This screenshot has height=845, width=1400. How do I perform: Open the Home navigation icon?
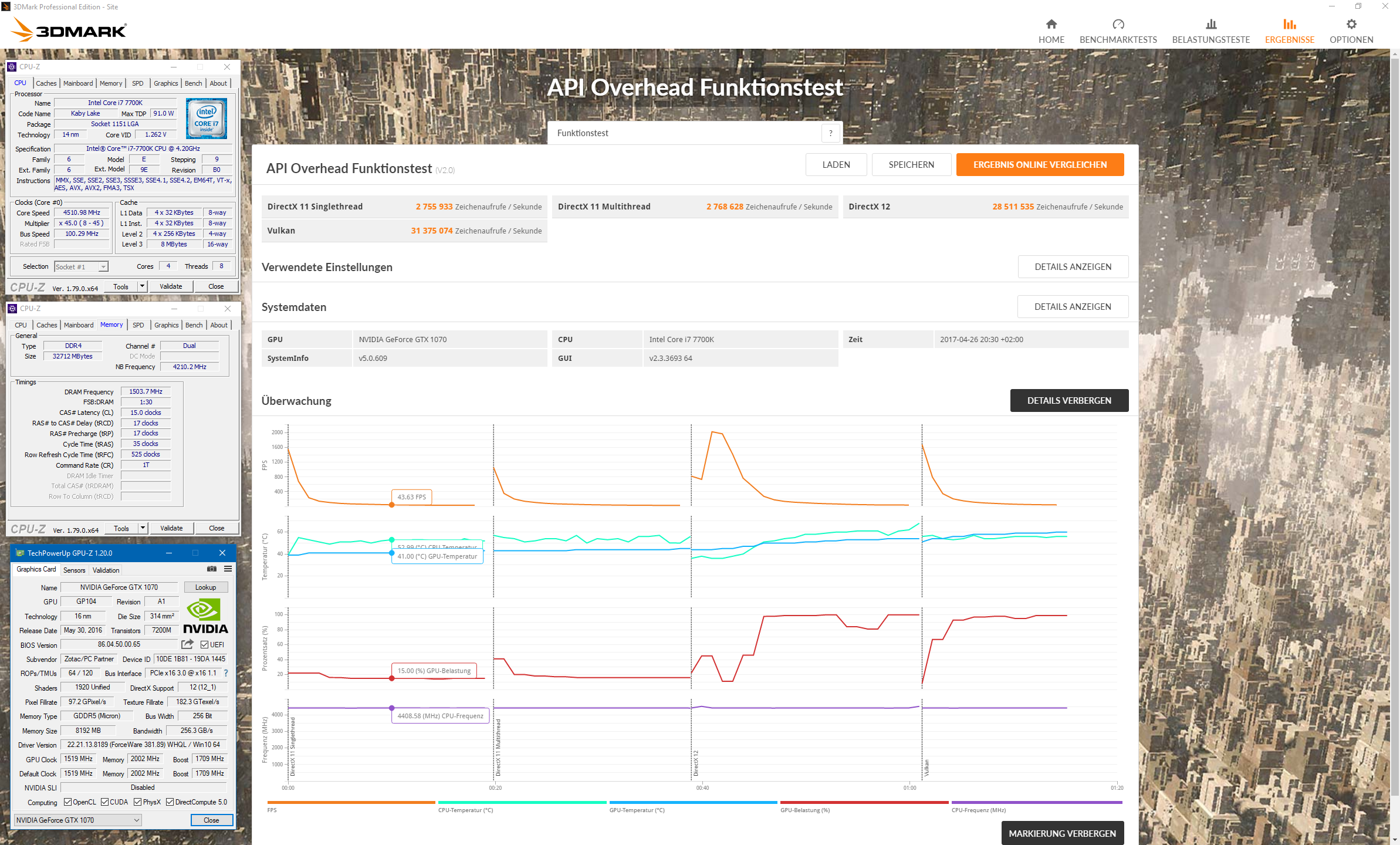[x=1051, y=24]
